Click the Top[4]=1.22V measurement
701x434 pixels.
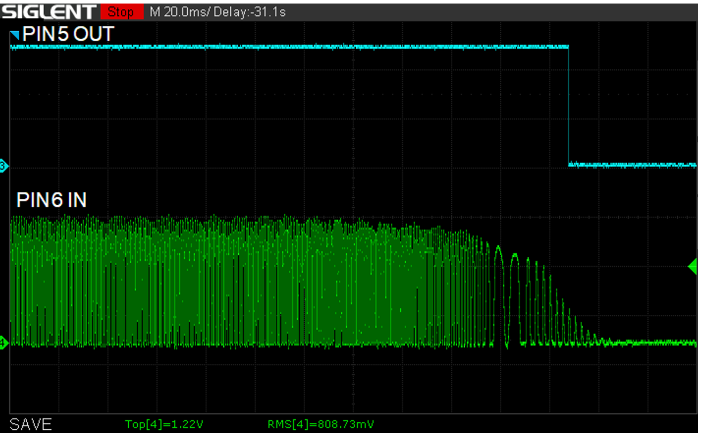click(x=164, y=424)
